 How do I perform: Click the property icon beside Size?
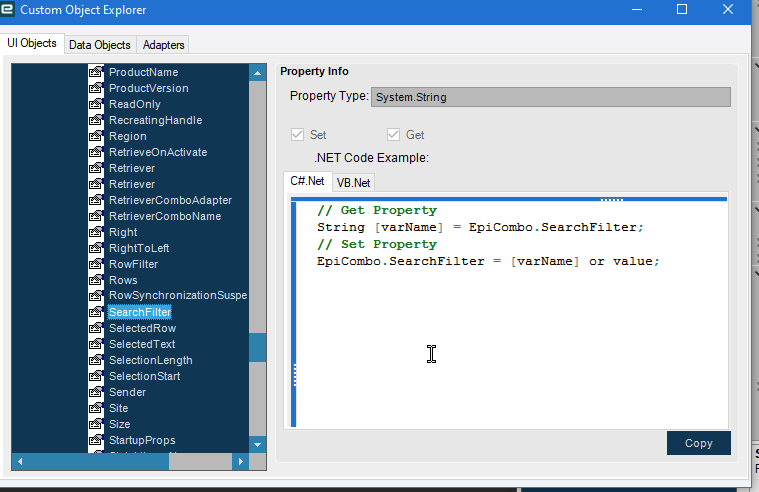(96, 423)
